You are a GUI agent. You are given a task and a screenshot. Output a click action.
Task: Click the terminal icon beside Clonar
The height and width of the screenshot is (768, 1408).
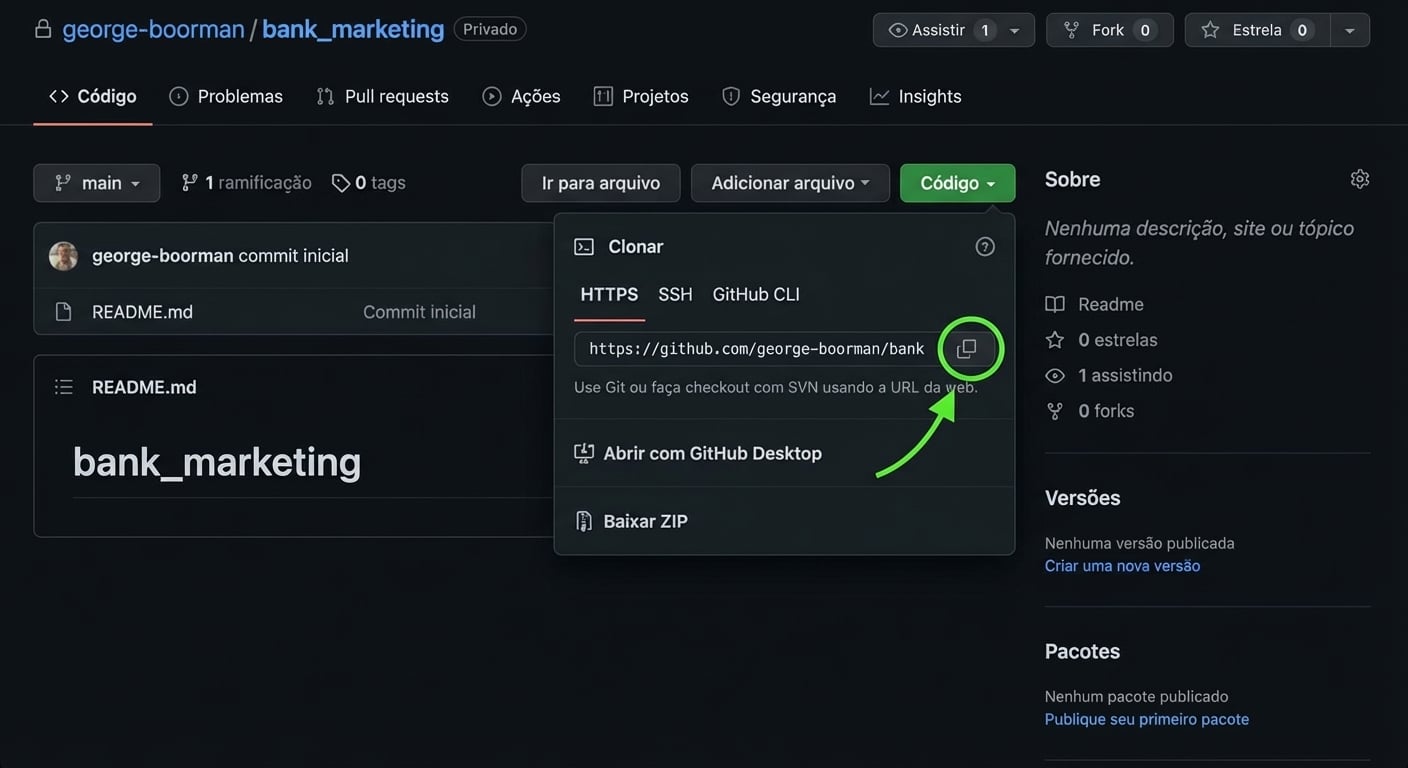[584, 247]
